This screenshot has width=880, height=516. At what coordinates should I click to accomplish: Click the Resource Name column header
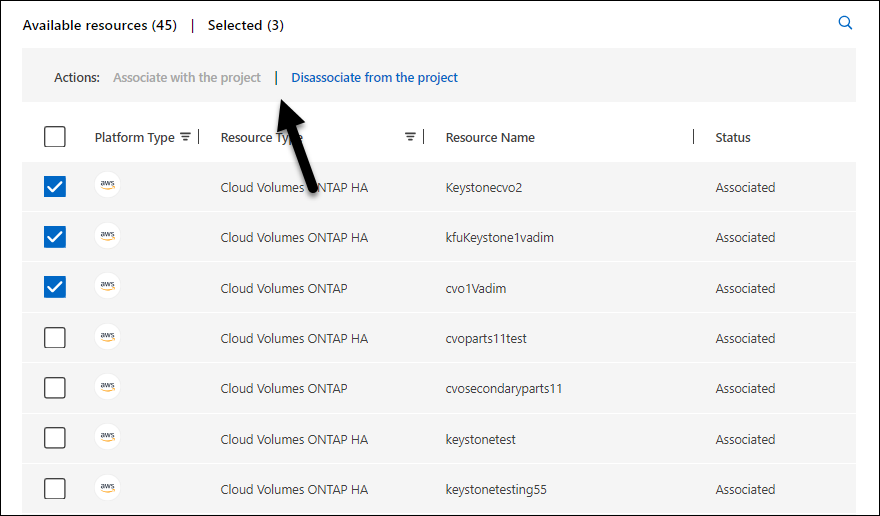pyautogui.click(x=490, y=137)
